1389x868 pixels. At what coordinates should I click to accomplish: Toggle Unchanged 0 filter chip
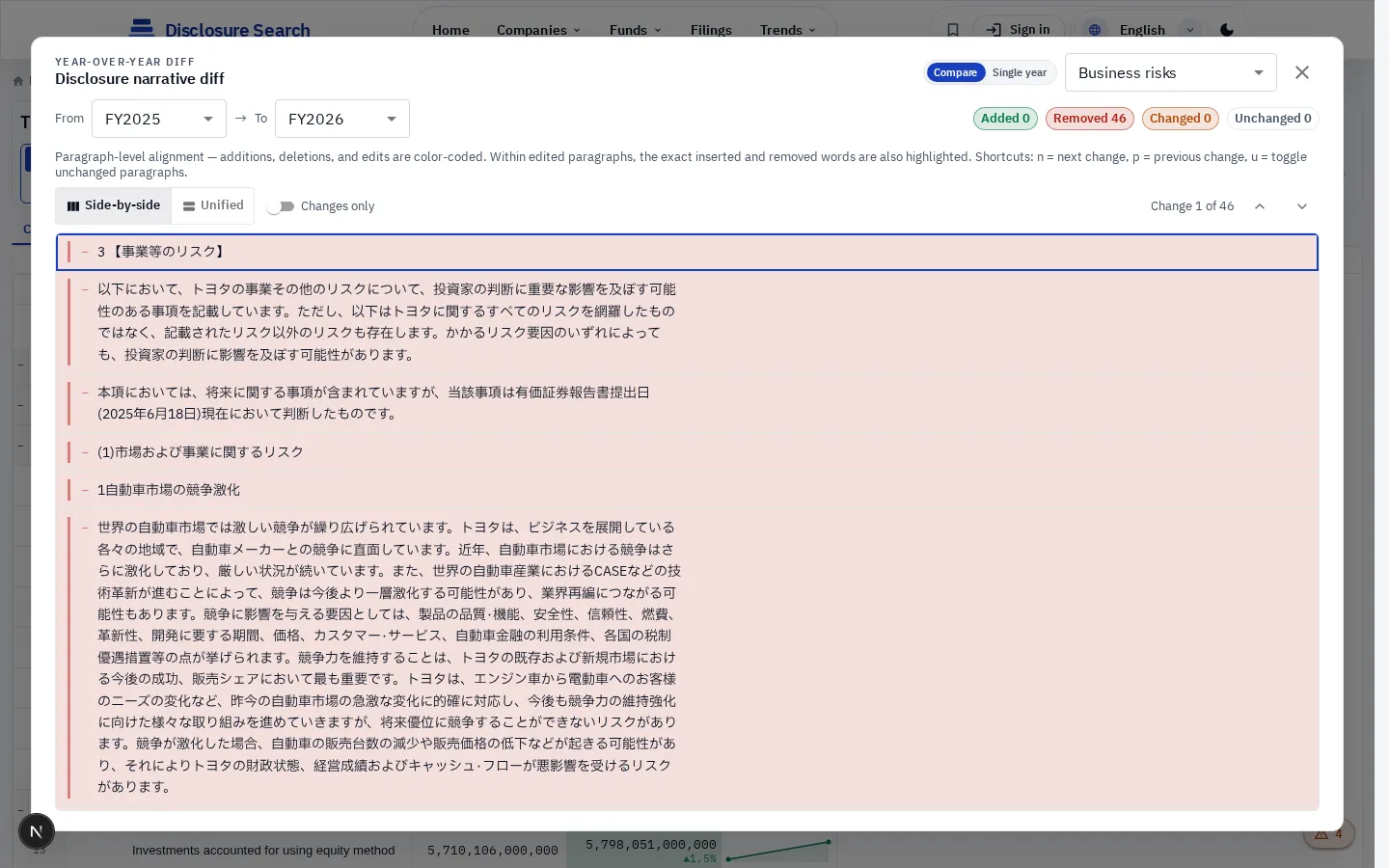1272,119
